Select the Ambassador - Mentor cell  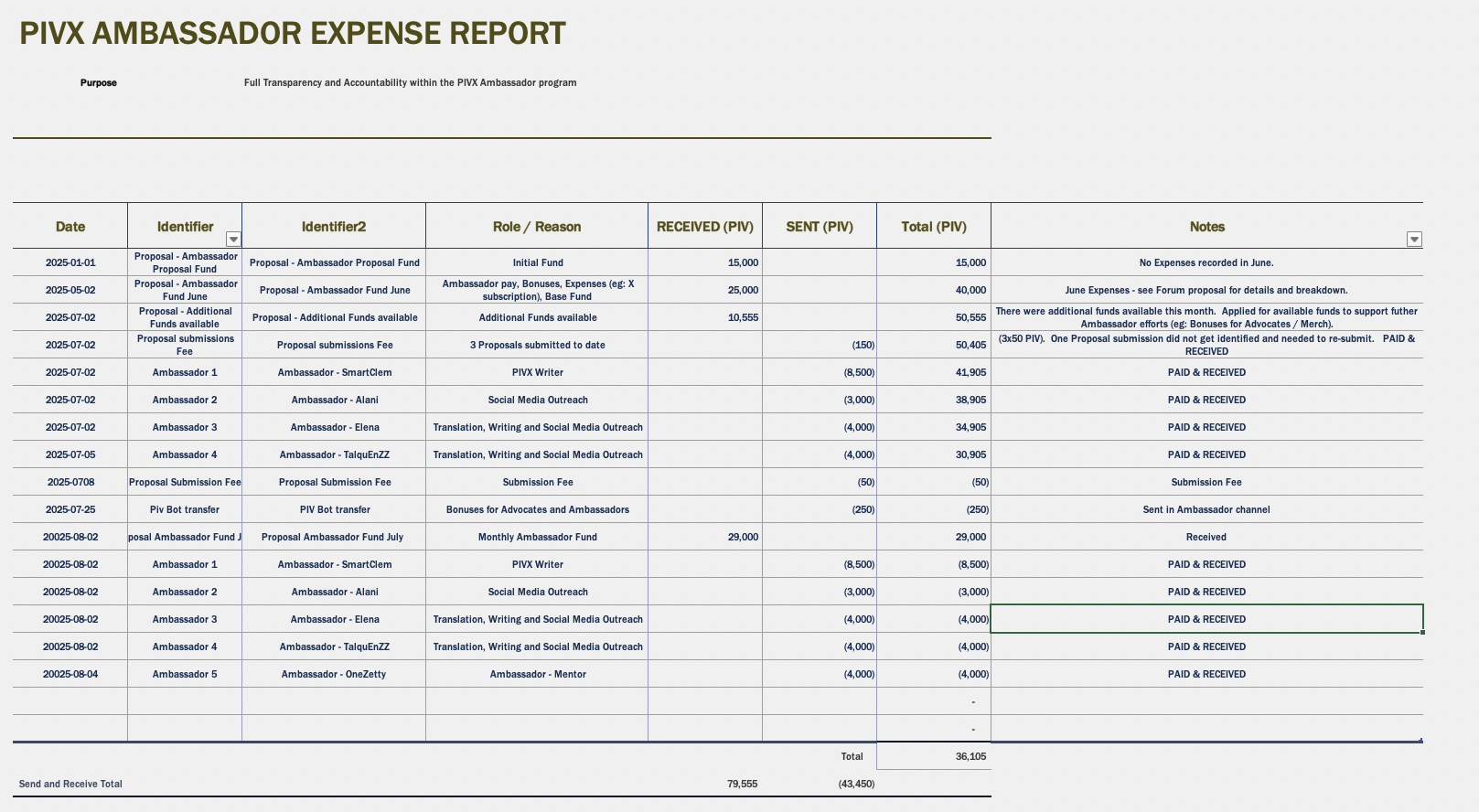(x=537, y=674)
